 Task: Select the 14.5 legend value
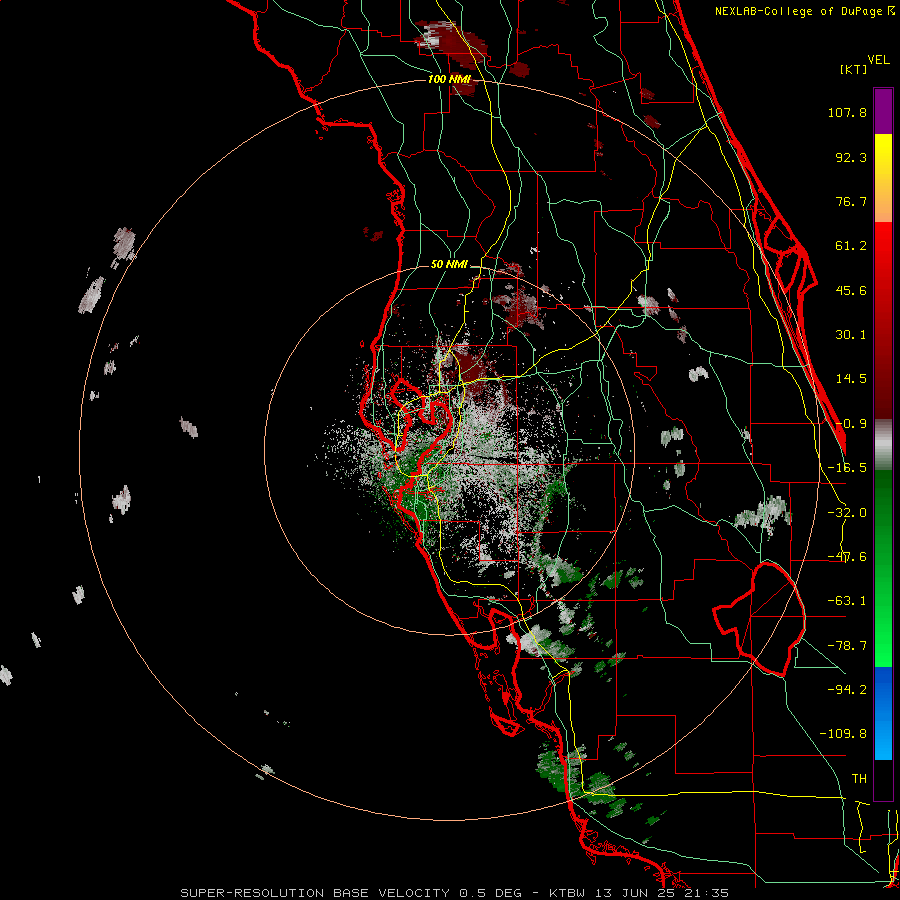coord(851,379)
